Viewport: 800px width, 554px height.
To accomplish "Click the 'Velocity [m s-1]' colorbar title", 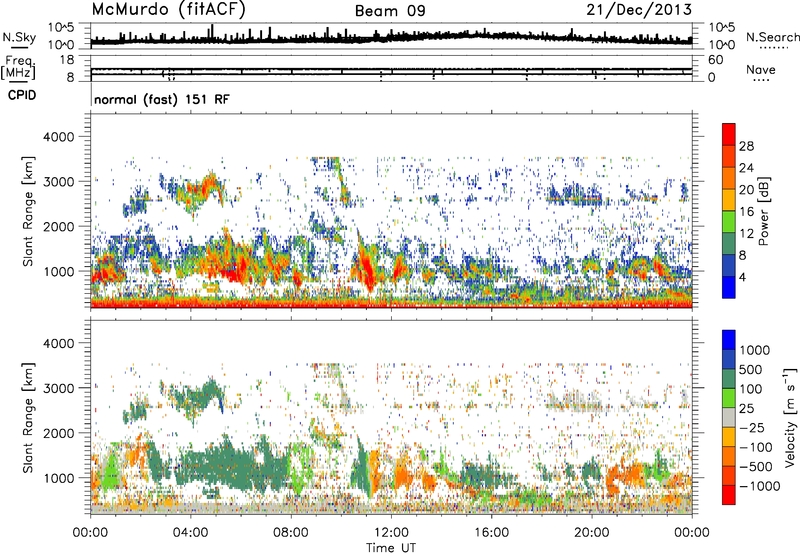I will click(790, 417).
